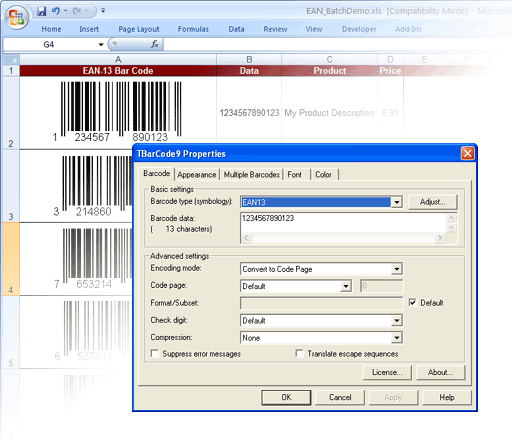Select column C header

click(x=329, y=60)
